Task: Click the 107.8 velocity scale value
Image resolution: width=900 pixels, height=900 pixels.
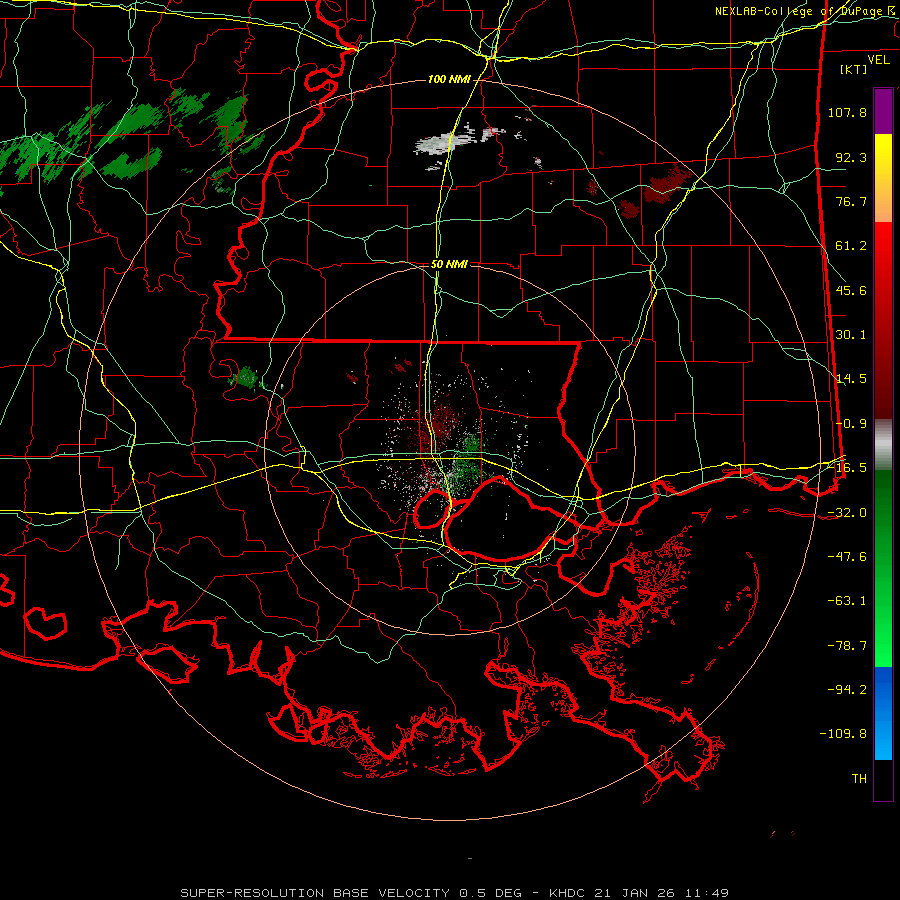Action: 847,112
